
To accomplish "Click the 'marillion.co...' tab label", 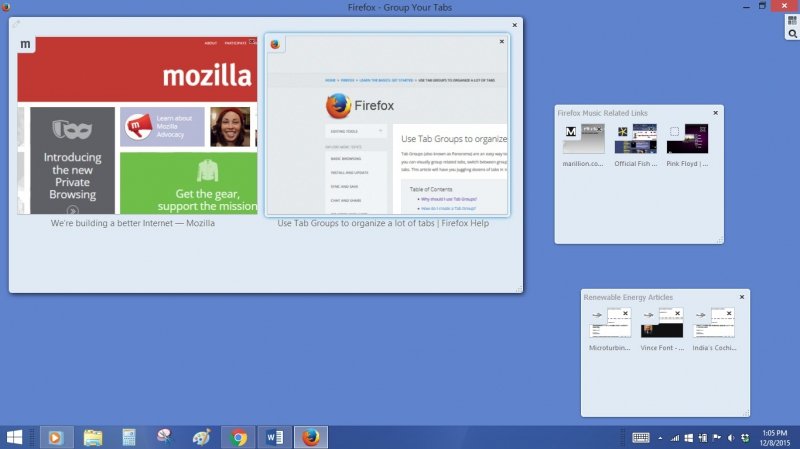I will point(583,164).
